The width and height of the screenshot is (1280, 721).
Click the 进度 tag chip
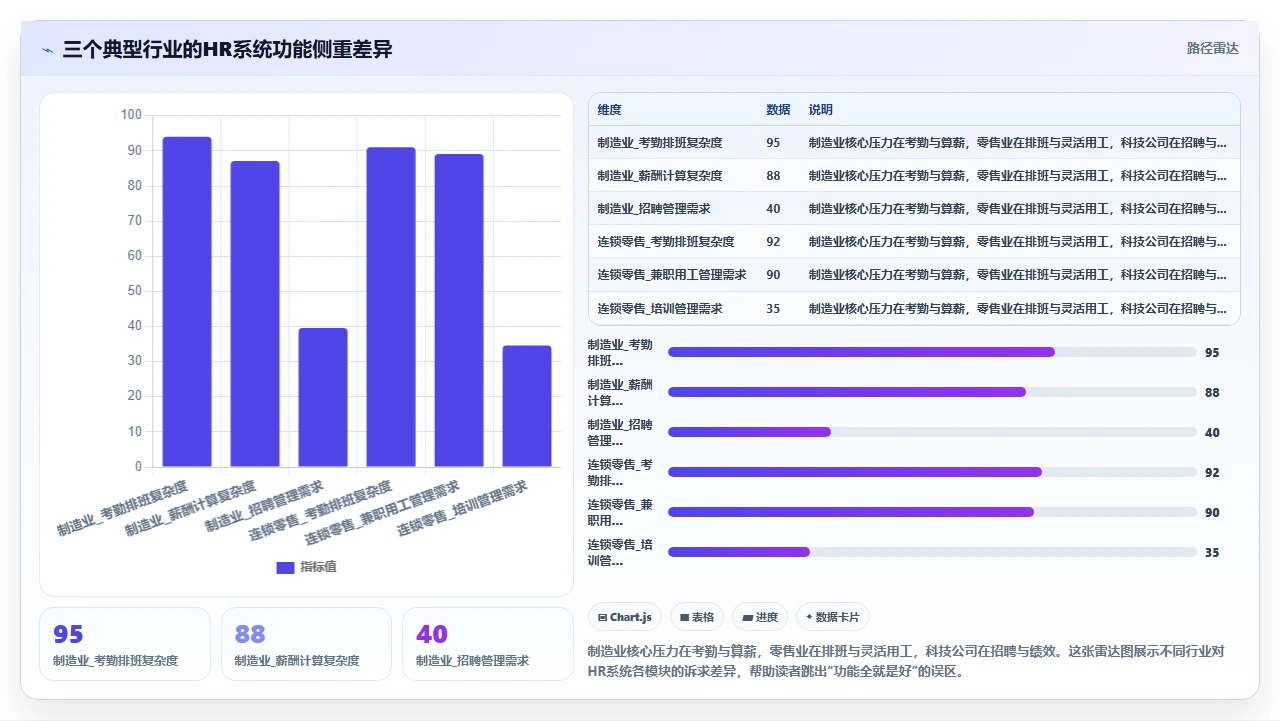coord(760,617)
